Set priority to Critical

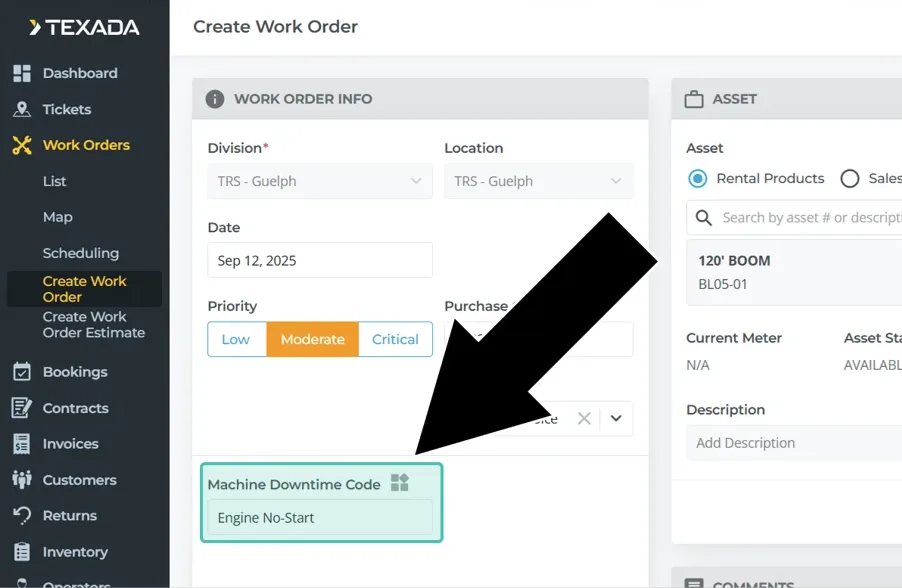[395, 339]
